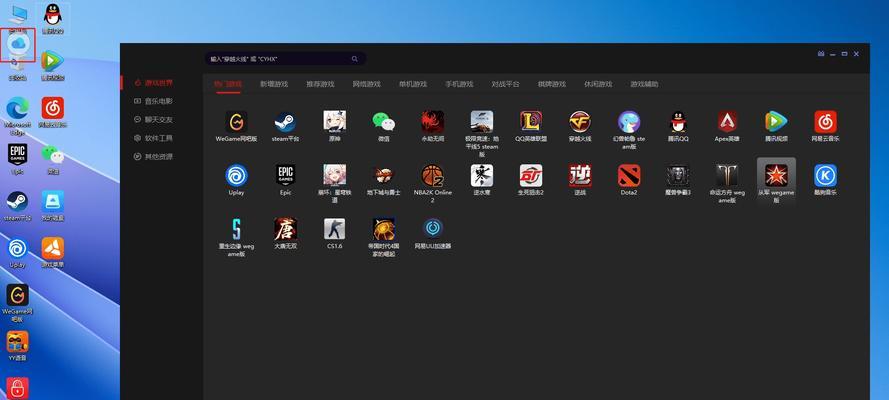
Task: Open 魔兽争霸3 game icon
Action: click(678, 176)
